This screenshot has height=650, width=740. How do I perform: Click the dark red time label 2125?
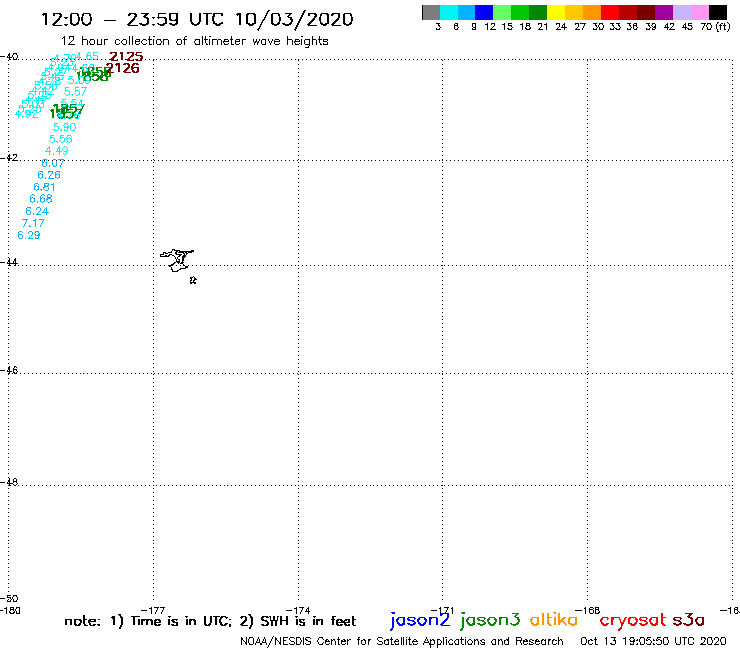point(126,57)
